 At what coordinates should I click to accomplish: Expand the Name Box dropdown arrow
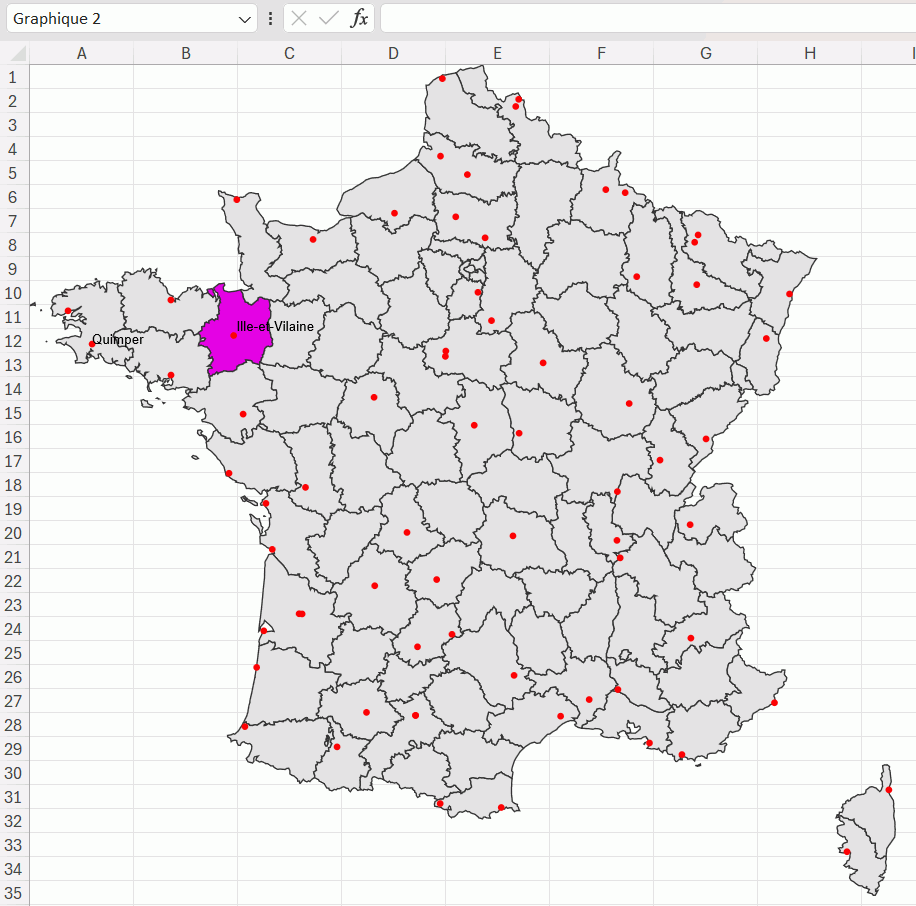pos(245,19)
